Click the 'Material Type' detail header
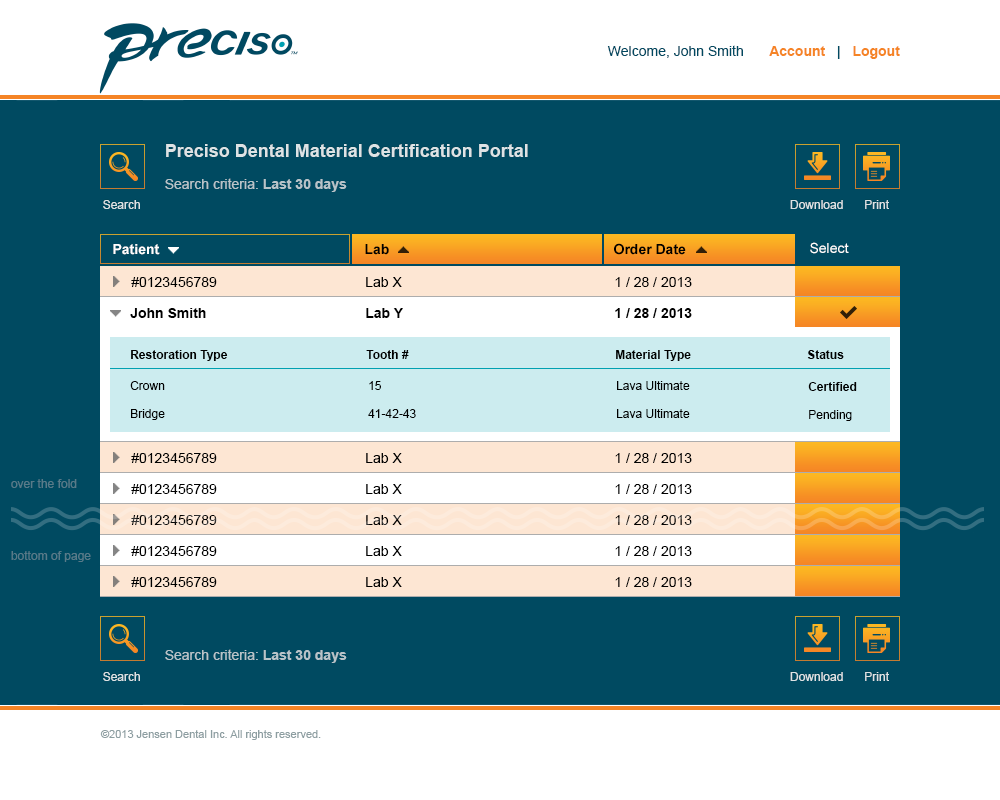The height and width of the screenshot is (800, 1000). click(652, 355)
